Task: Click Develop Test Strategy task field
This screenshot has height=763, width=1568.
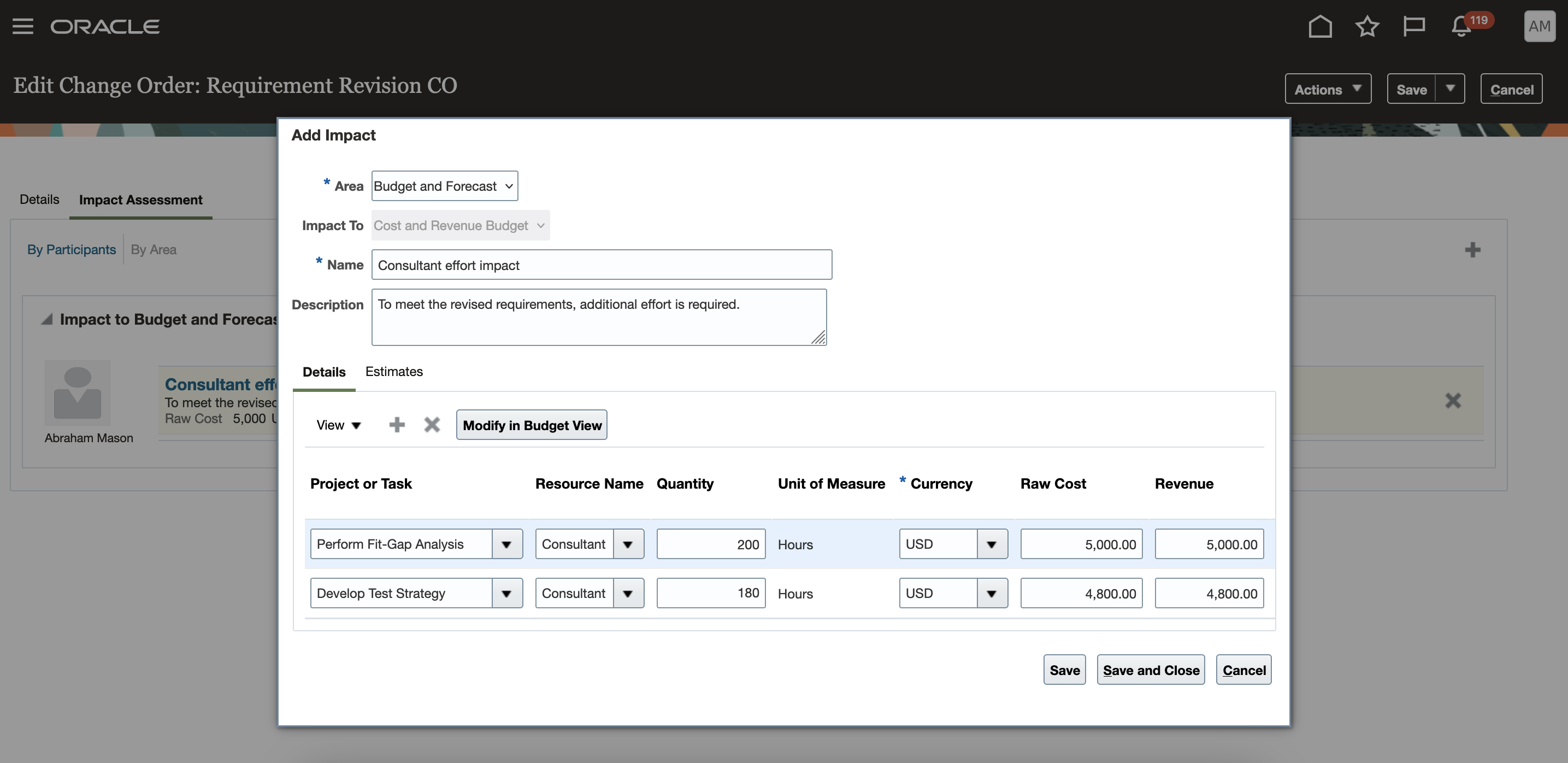Action: tap(401, 593)
